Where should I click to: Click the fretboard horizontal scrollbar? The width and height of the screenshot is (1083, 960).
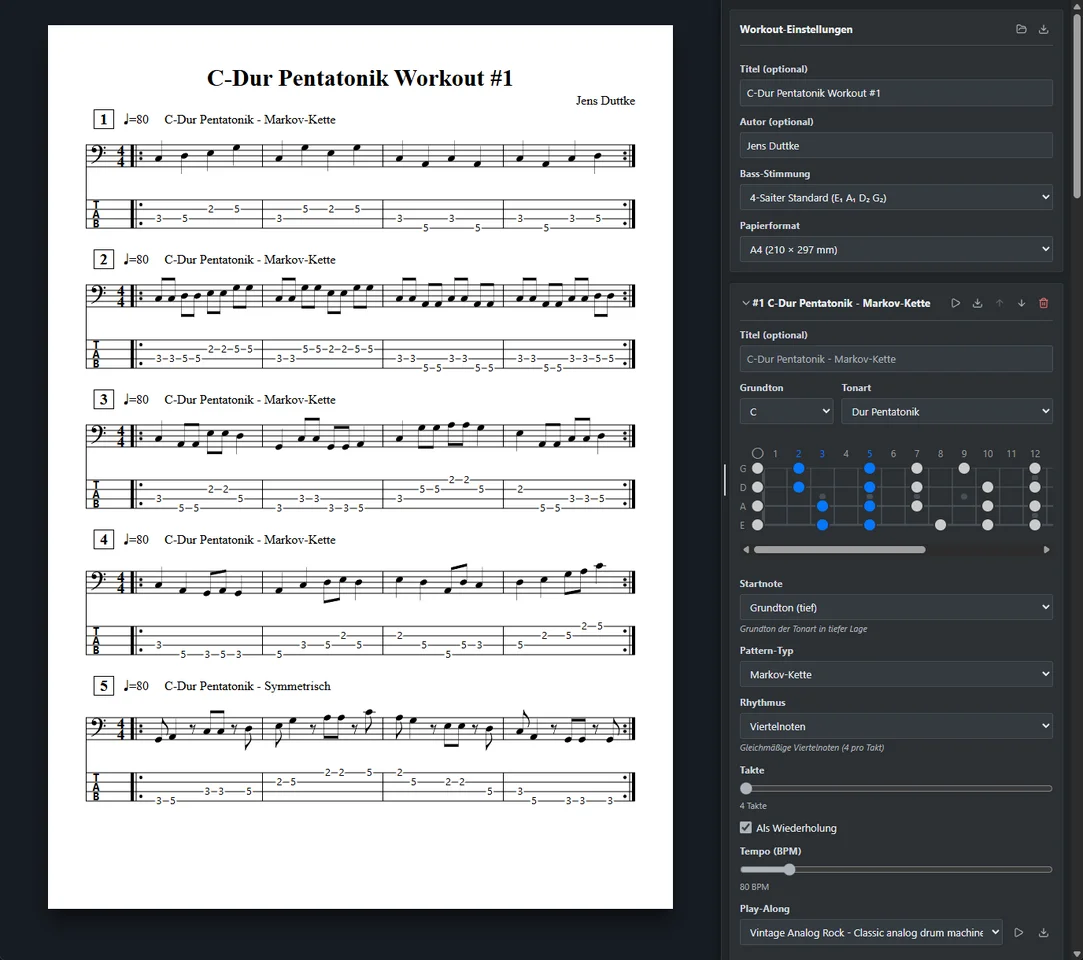pyautogui.click(x=839, y=549)
